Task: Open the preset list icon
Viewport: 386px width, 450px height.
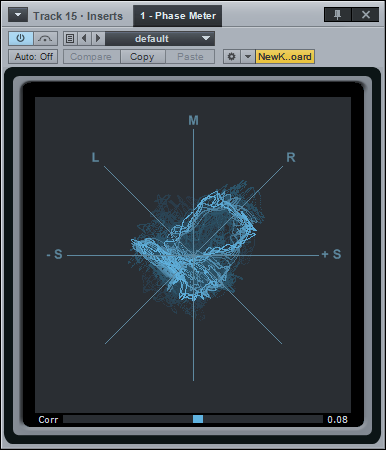Action: [x=70, y=38]
